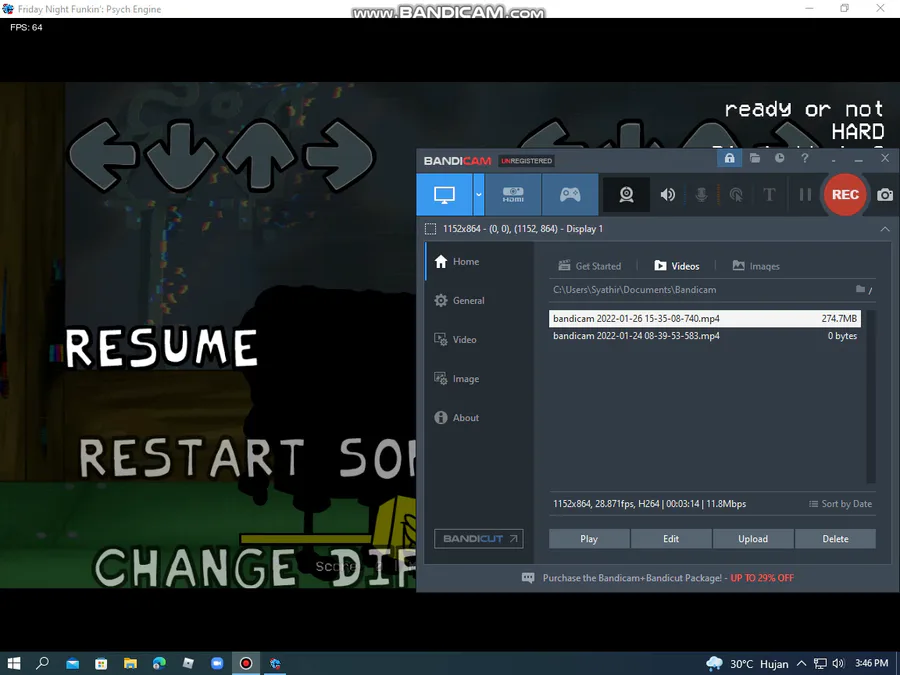Open Bandicam help question mark
The height and width of the screenshot is (675, 900).
805,158
